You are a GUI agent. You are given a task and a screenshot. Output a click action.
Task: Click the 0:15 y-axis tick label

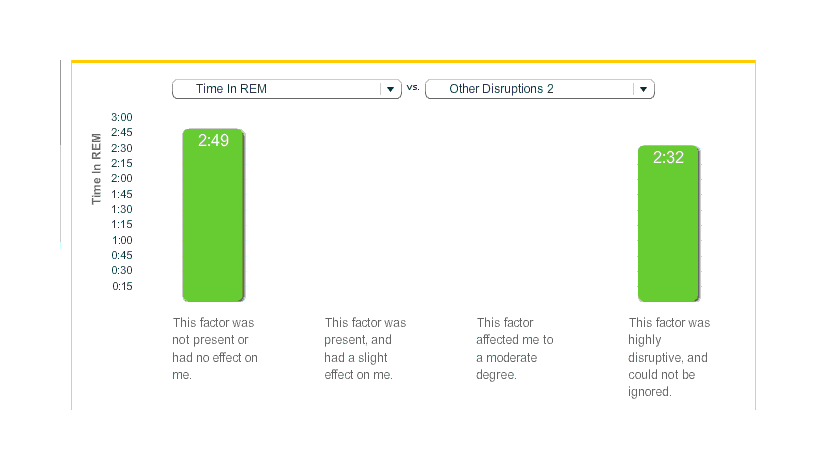(122, 286)
